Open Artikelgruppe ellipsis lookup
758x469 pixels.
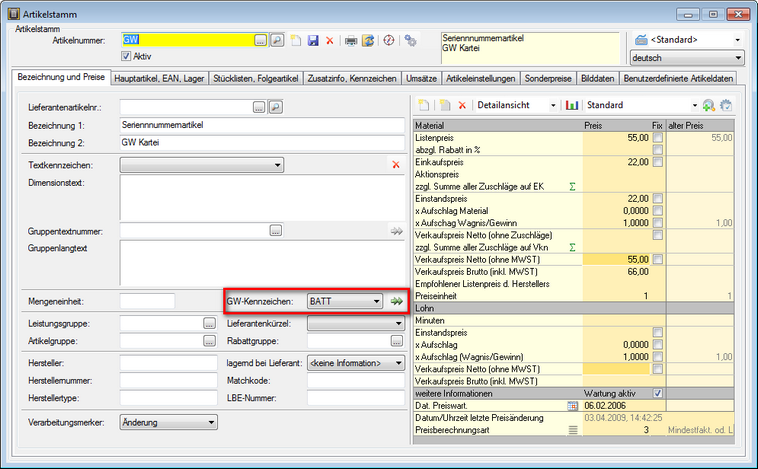(x=209, y=341)
